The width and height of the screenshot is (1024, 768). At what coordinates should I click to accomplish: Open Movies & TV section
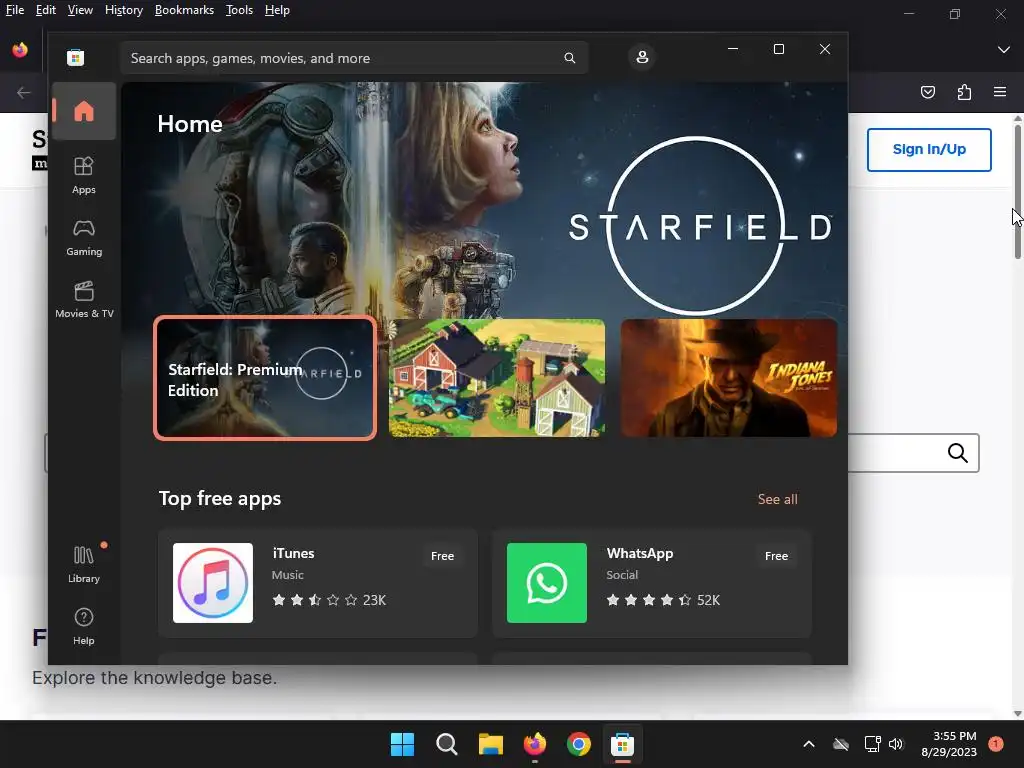(x=84, y=299)
